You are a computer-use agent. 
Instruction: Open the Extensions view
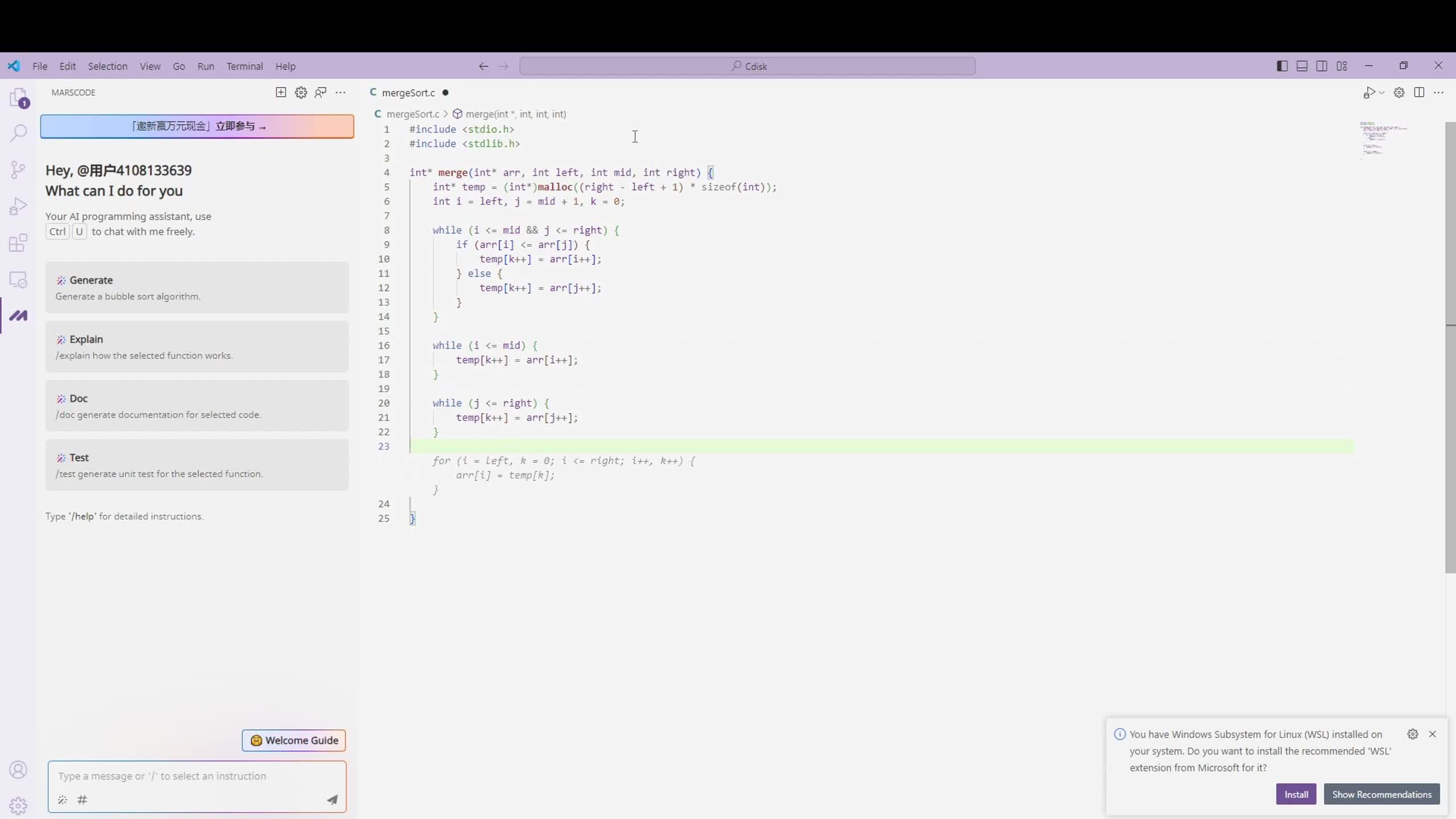[x=18, y=243]
